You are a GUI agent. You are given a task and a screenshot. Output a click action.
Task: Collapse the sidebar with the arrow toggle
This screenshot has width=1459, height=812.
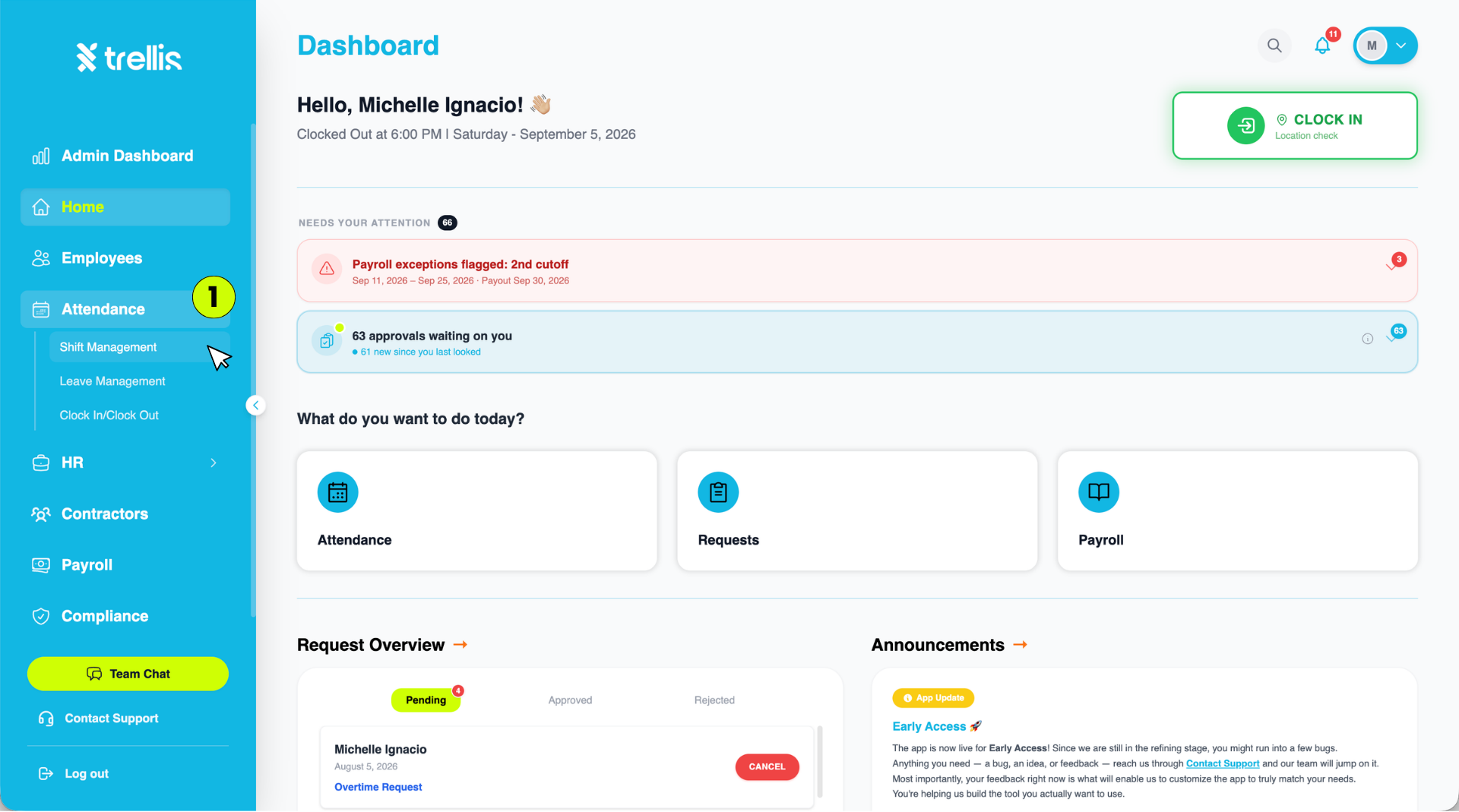click(256, 406)
